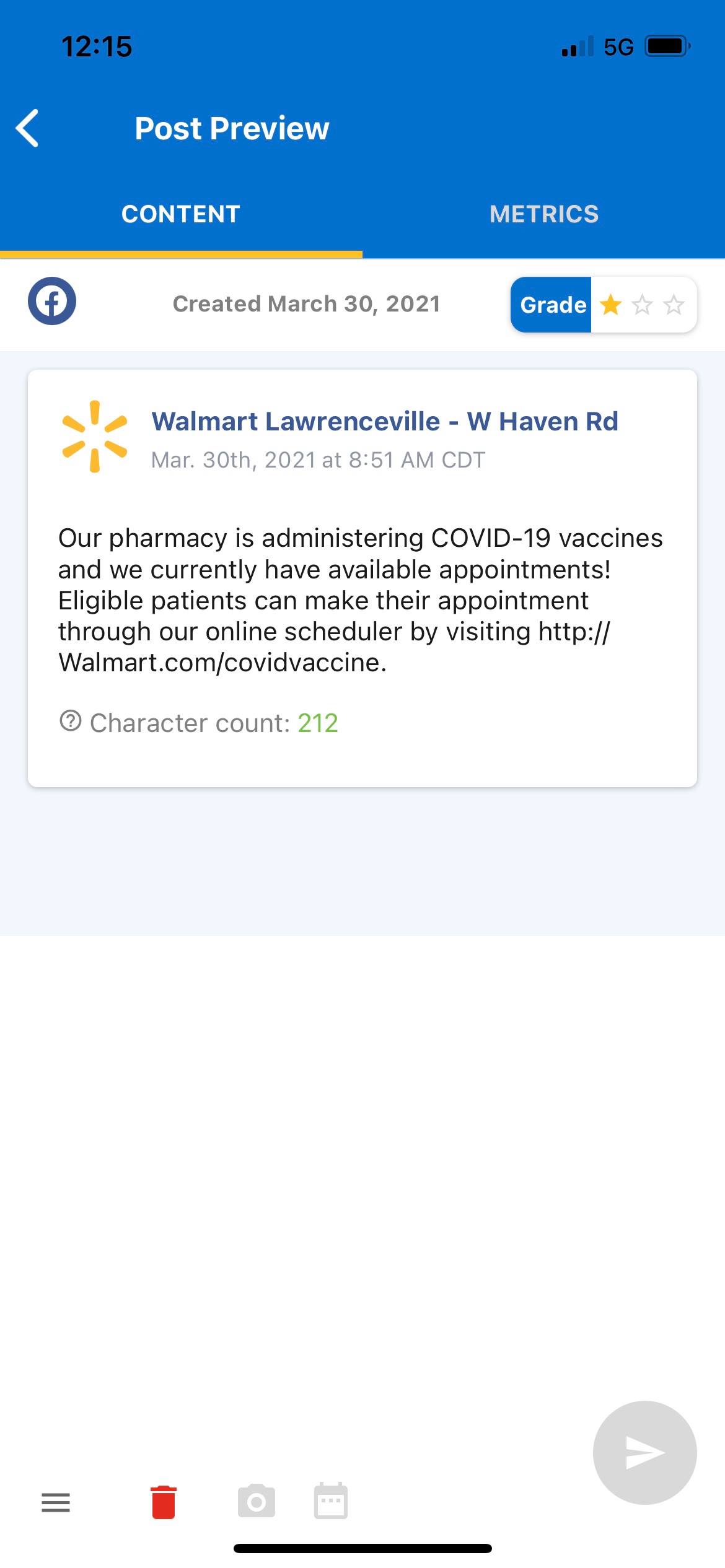This screenshot has width=725, height=1568.
Task: Open the calendar schedule icon
Action: click(x=331, y=1501)
